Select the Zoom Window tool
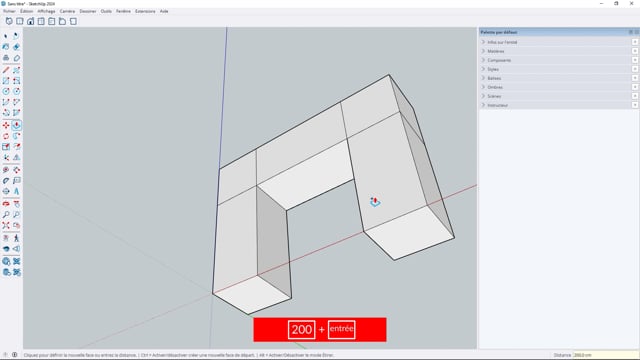 point(16,214)
